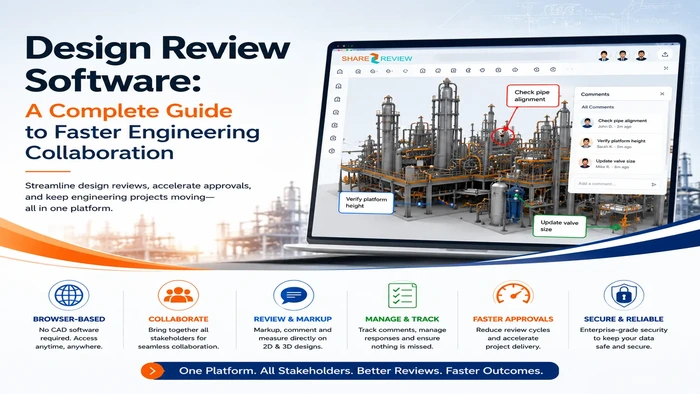The height and width of the screenshot is (394, 700).
Task: Click the Share2Review logo
Action: pyautogui.click(x=377, y=58)
